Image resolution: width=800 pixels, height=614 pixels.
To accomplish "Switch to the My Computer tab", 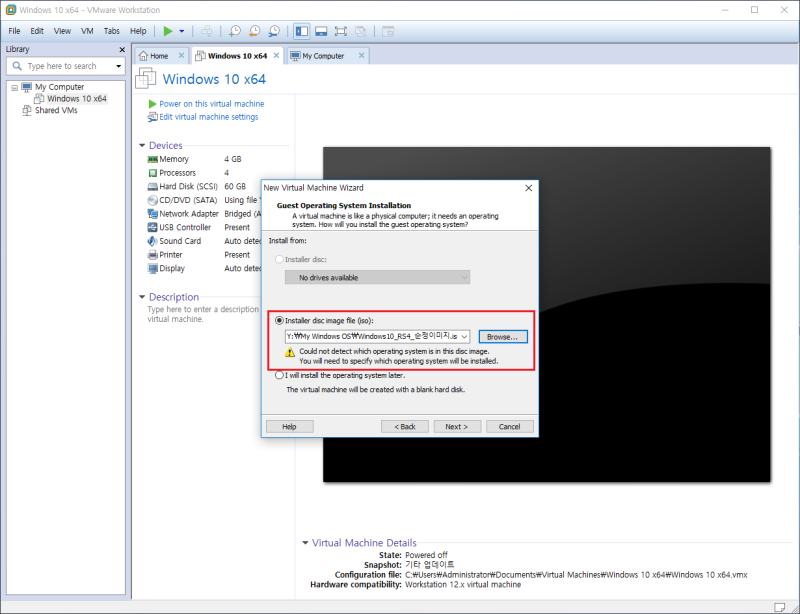I will pyautogui.click(x=323, y=56).
